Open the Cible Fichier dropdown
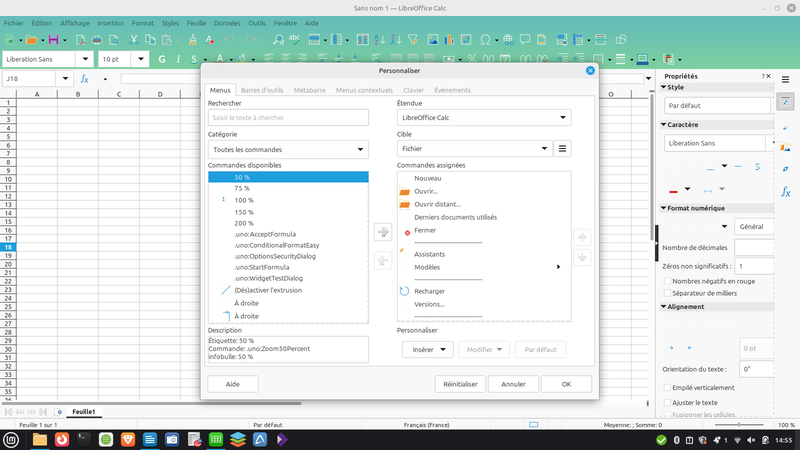 click(x=474, y=148)
